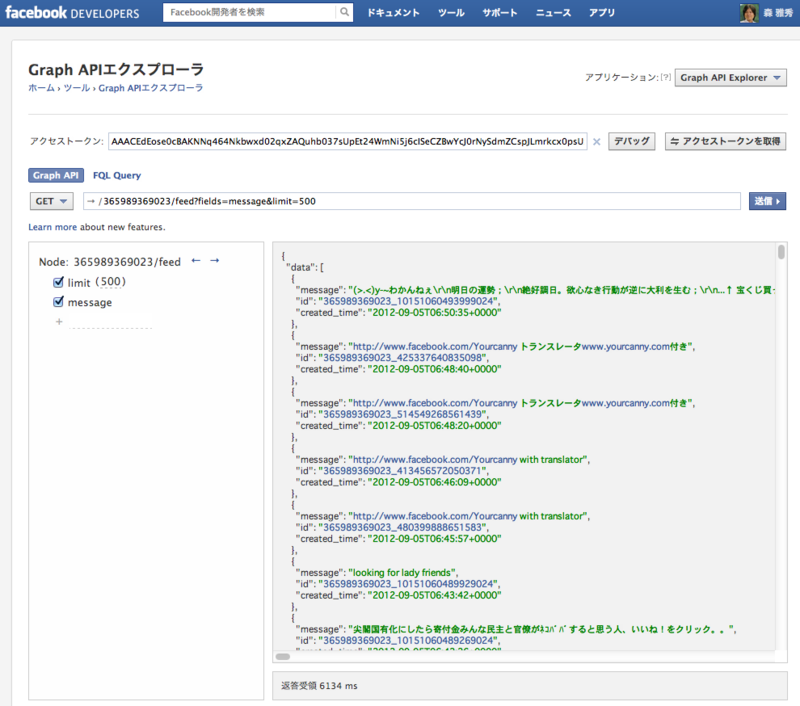The width and height of the screenshot is (800, 706).
Task: Click the id 365989369023_425337640835098 link
Action: click(403, 358)
